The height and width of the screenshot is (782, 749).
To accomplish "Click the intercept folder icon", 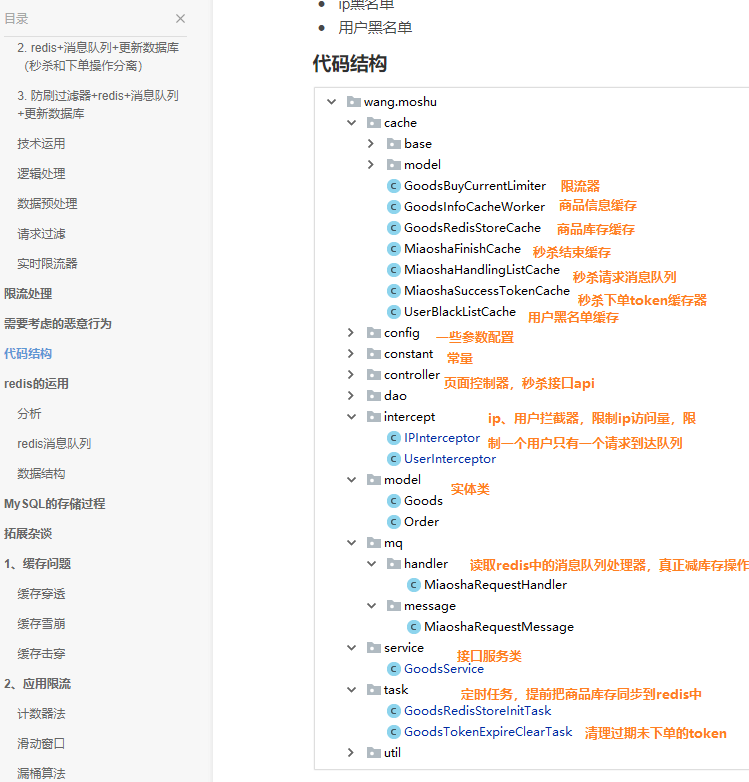I will 374,416.
